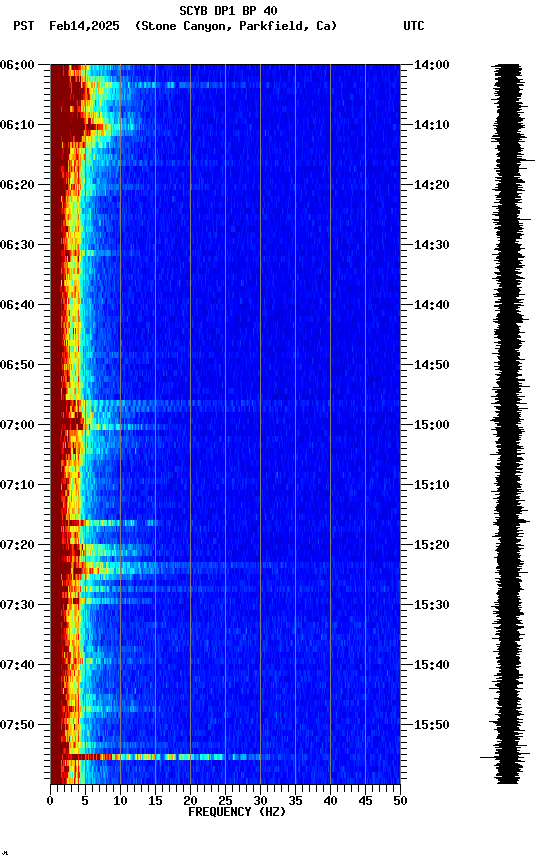Click the '14:50' UTC time label
The image size is (552, 864).
432,365
